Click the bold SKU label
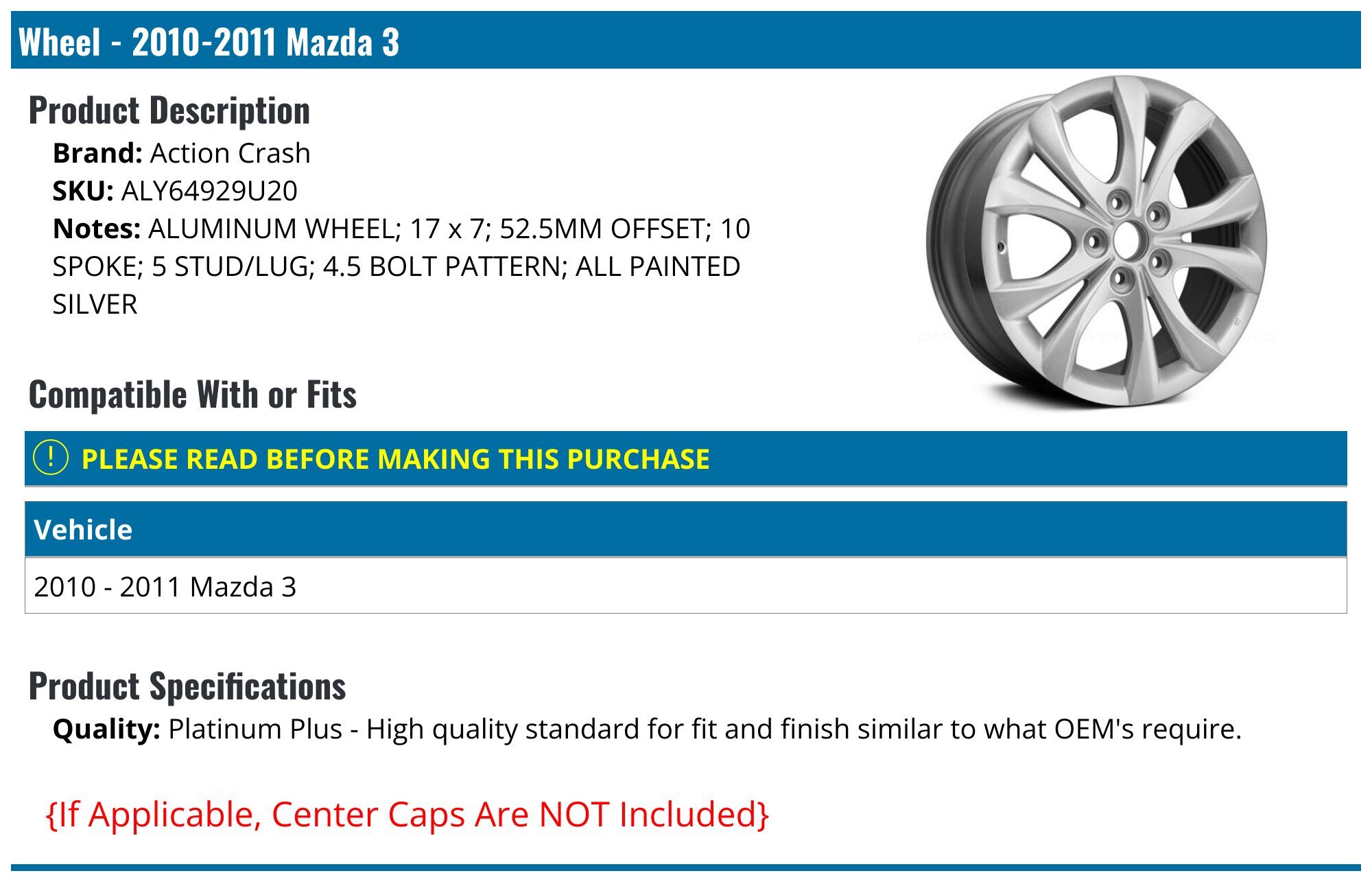1372x882 pixels. (x=83, y=191)
